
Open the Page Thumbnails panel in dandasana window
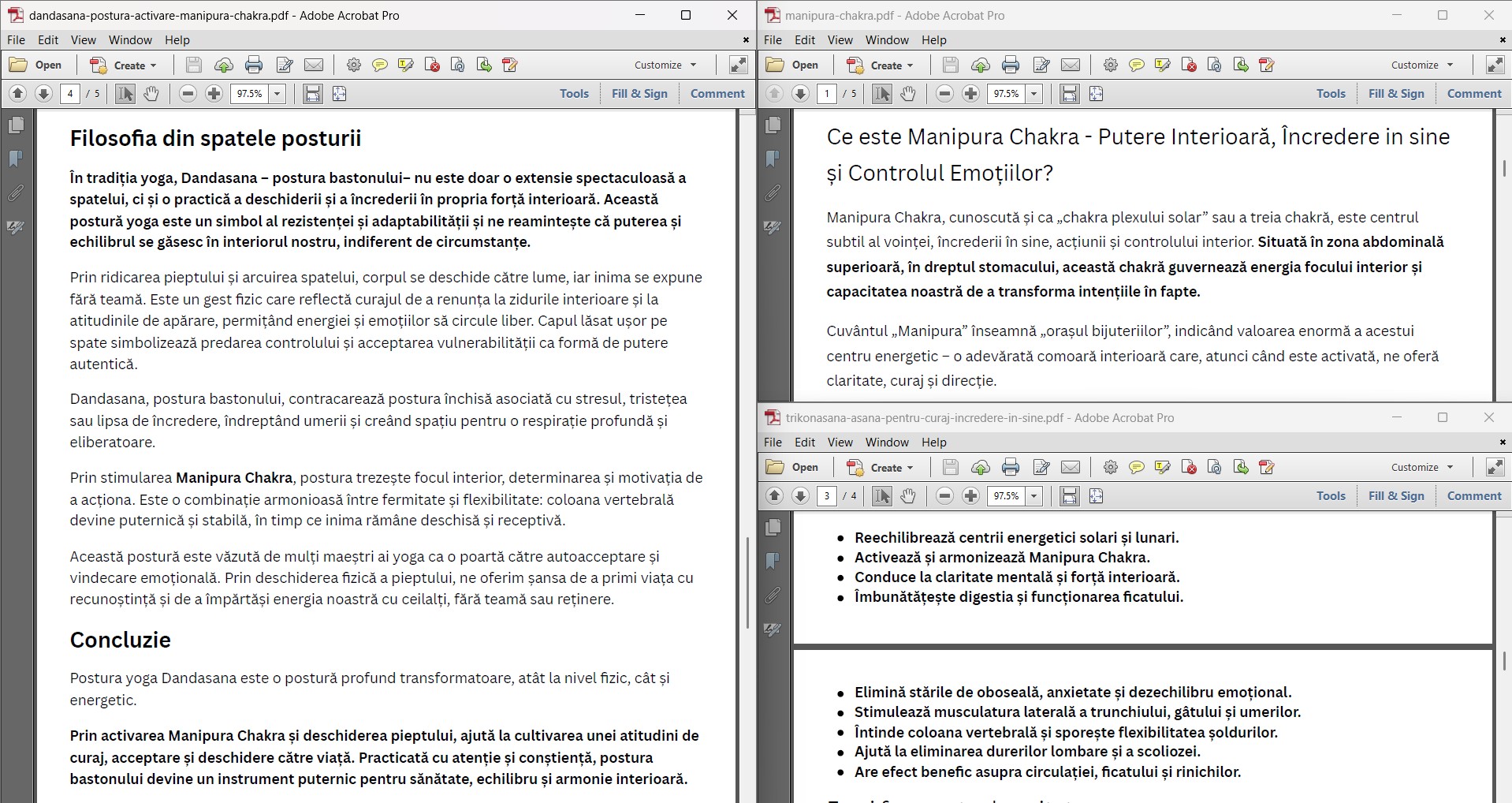16,125
